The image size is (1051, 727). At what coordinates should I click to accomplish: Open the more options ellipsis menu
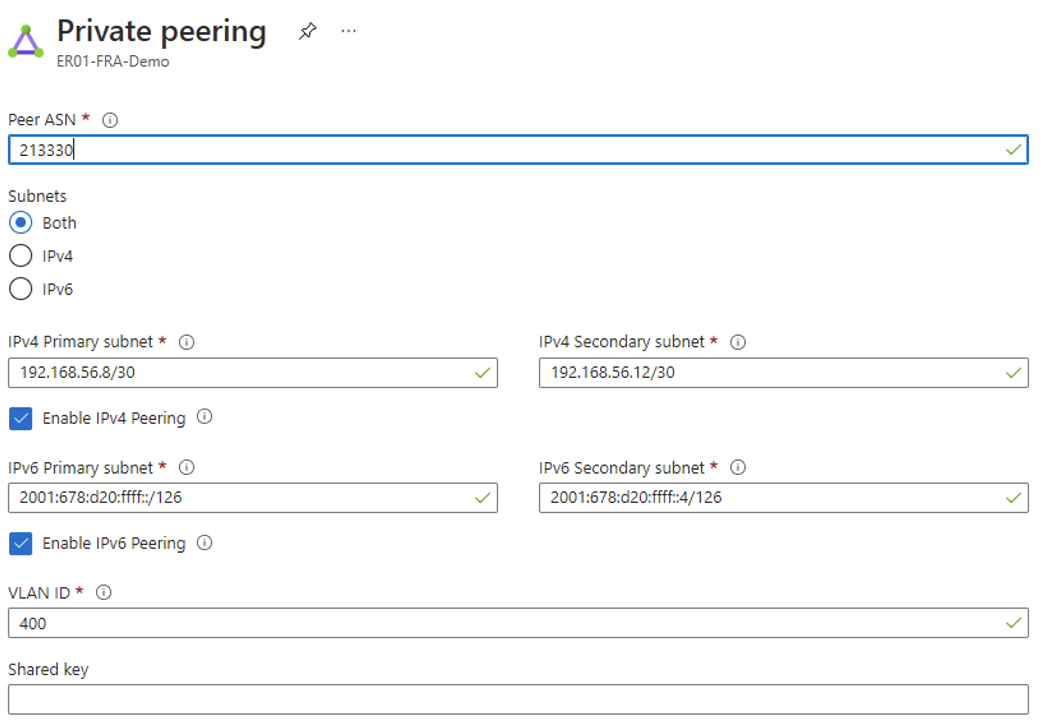coord(348,31)
